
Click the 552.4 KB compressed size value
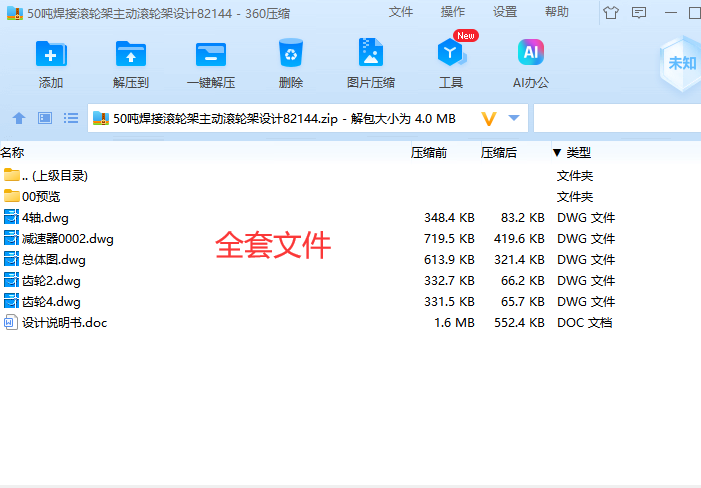pos(519,323)
